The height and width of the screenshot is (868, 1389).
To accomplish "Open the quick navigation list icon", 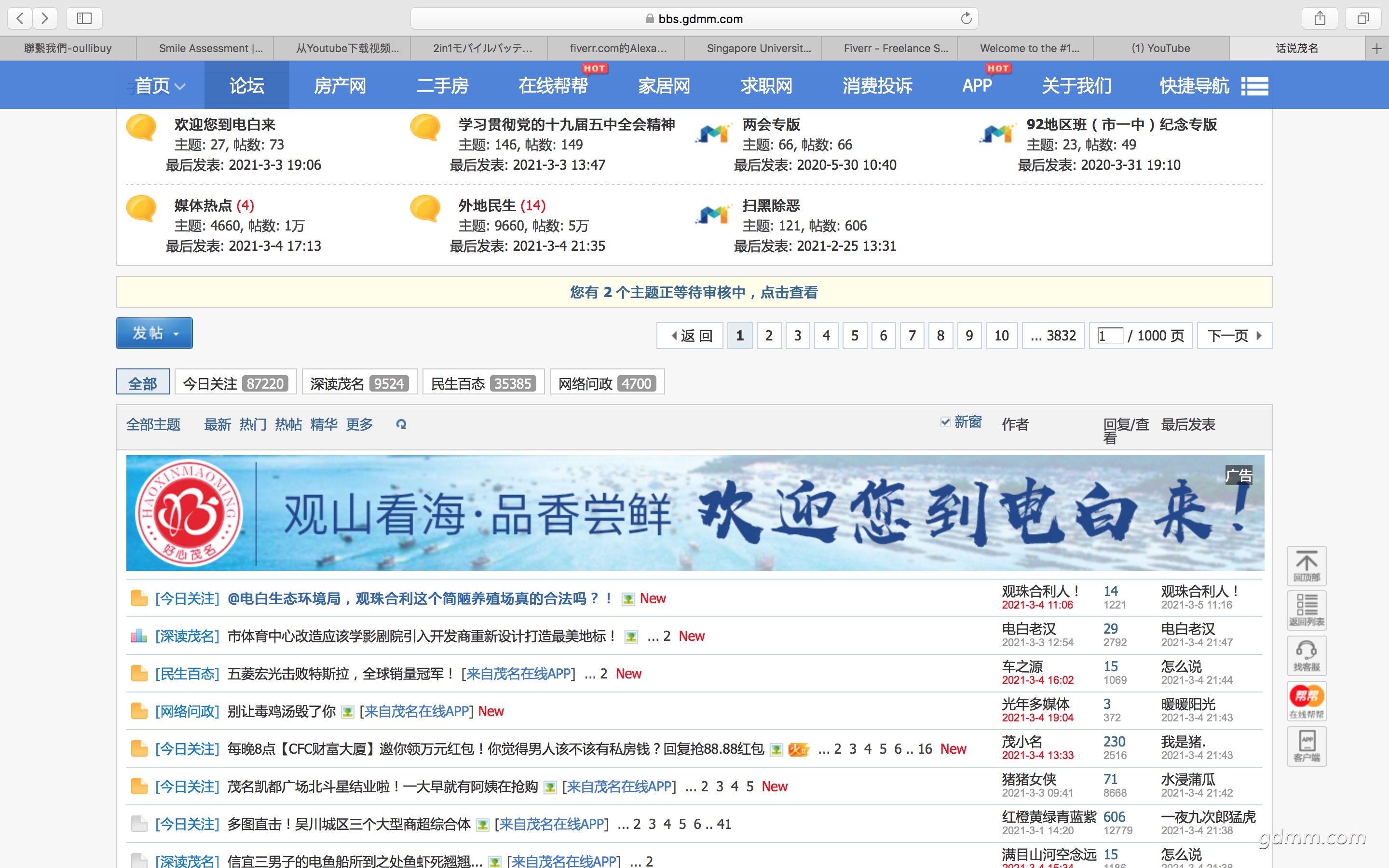I will pos(1255,86).
